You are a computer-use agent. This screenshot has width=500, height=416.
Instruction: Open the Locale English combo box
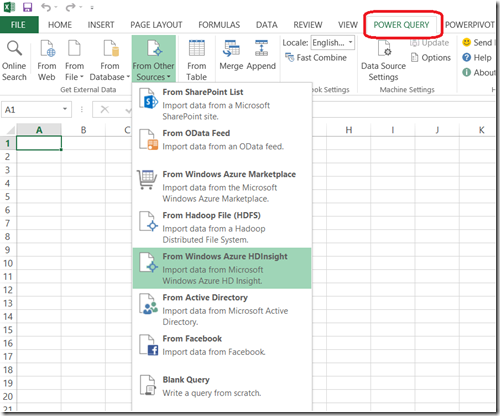point(332,43)
